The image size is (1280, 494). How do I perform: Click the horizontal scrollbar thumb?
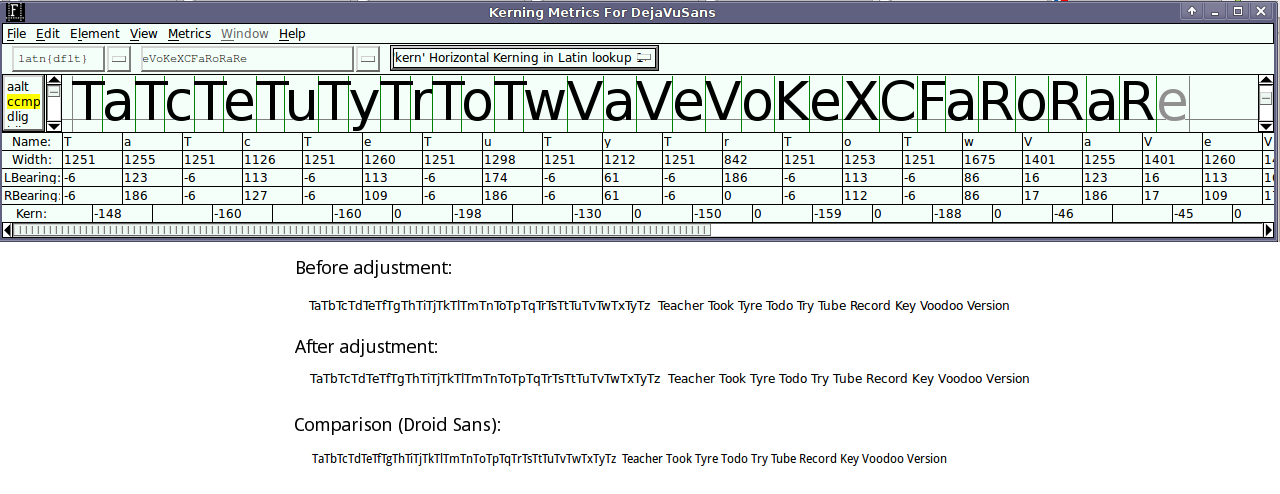pos(360,230)
